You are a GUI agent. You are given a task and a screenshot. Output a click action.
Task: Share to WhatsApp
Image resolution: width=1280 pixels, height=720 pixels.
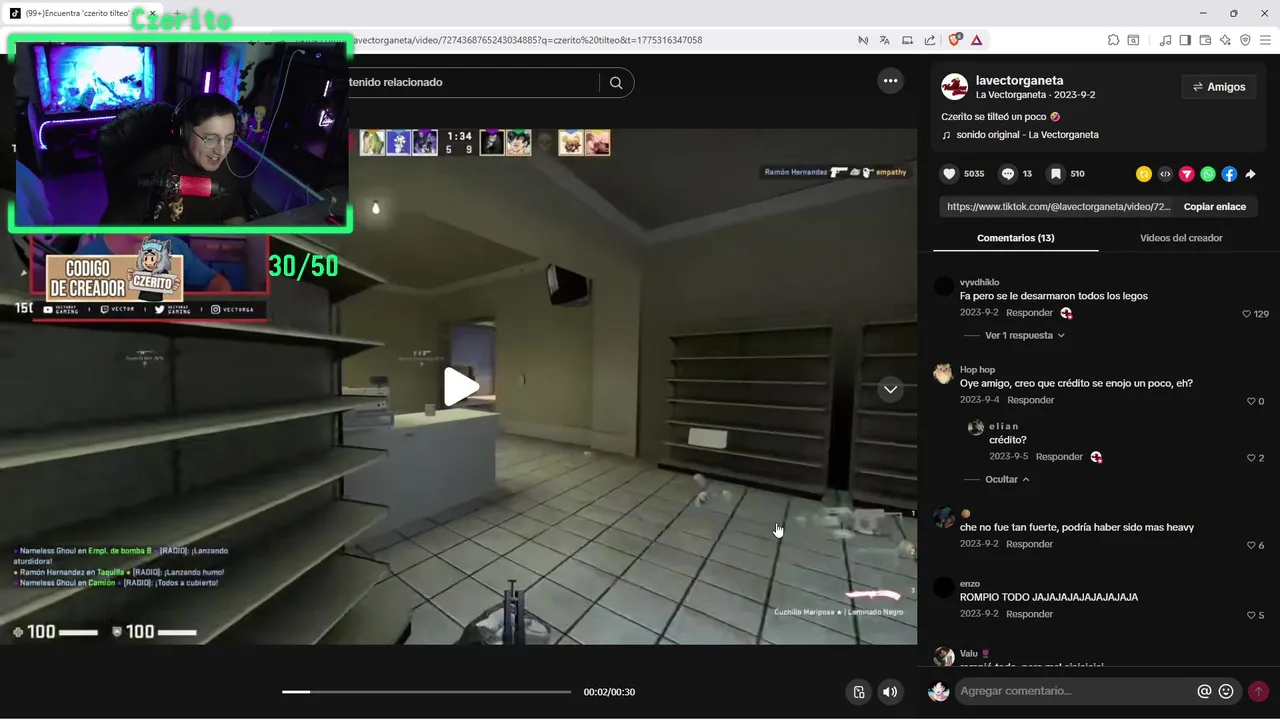point(1208,174)
